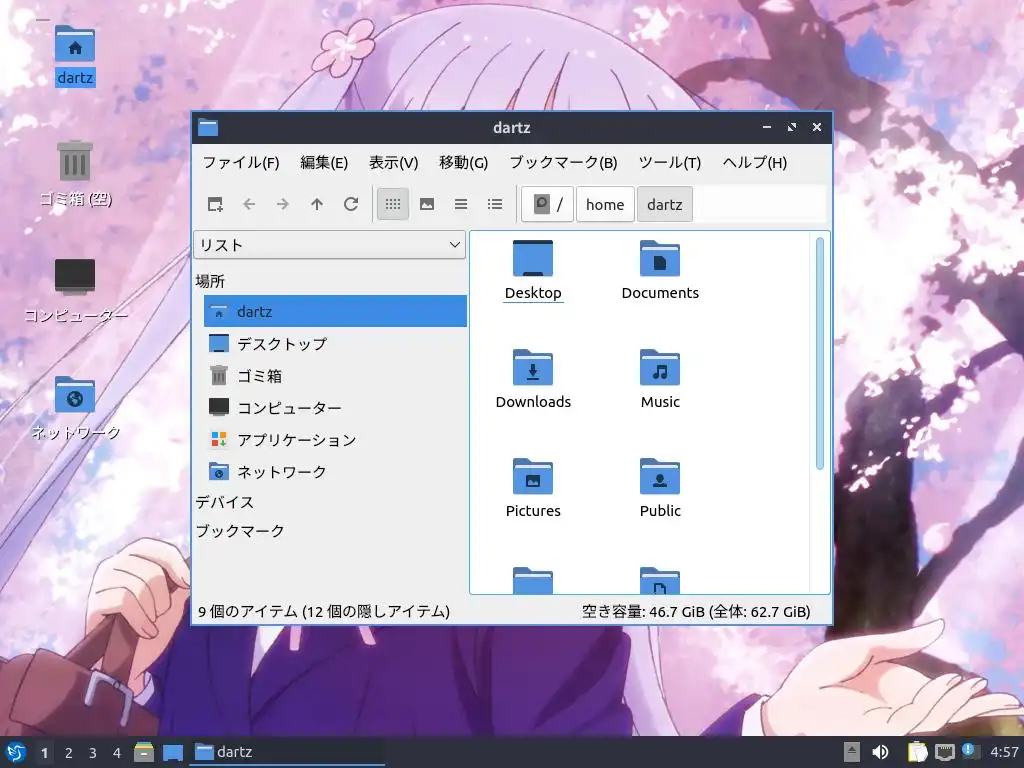Expand the リスト side pane dropdown
The image size is (1024, 768).
(x=329, y=245)
